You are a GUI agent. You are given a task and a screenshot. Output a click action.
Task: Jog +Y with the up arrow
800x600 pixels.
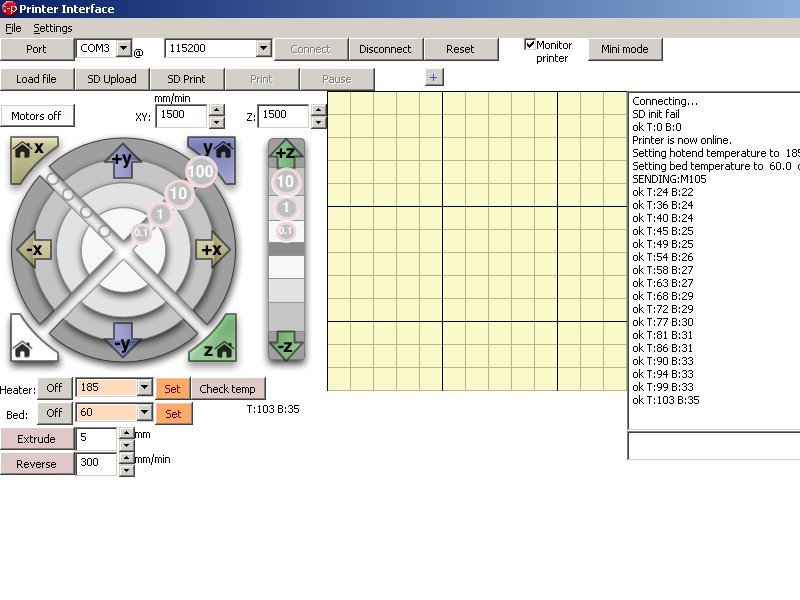pos(122,160)
